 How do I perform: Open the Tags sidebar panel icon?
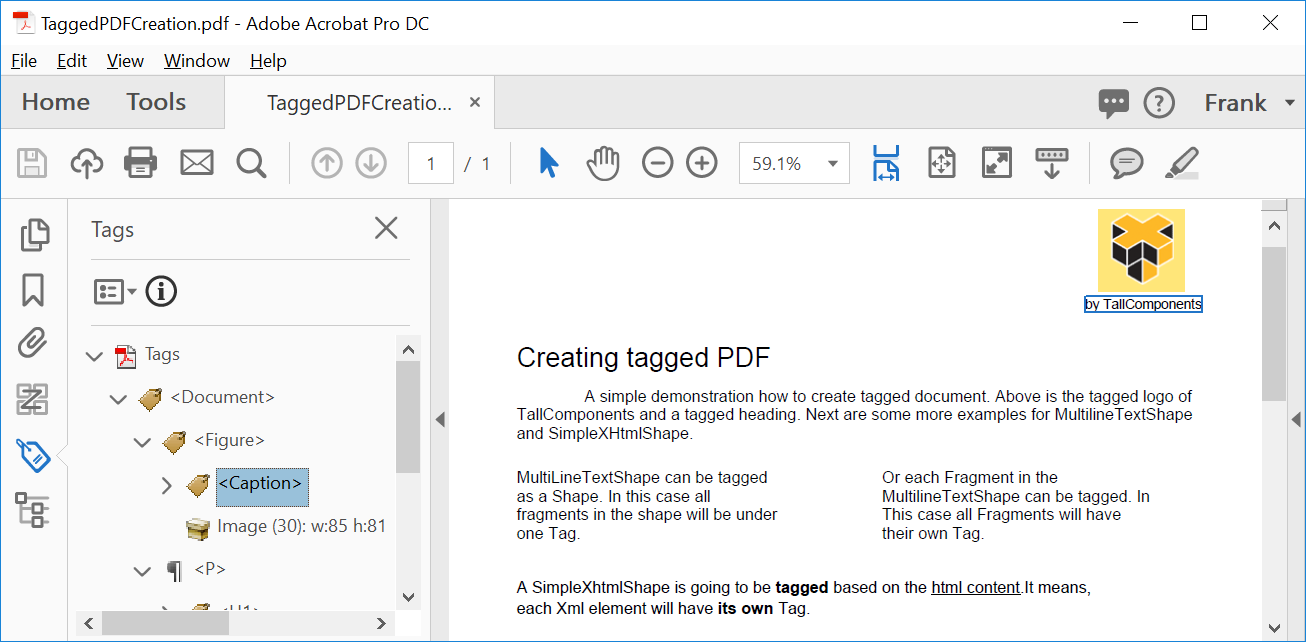click(x=33, y=455)
